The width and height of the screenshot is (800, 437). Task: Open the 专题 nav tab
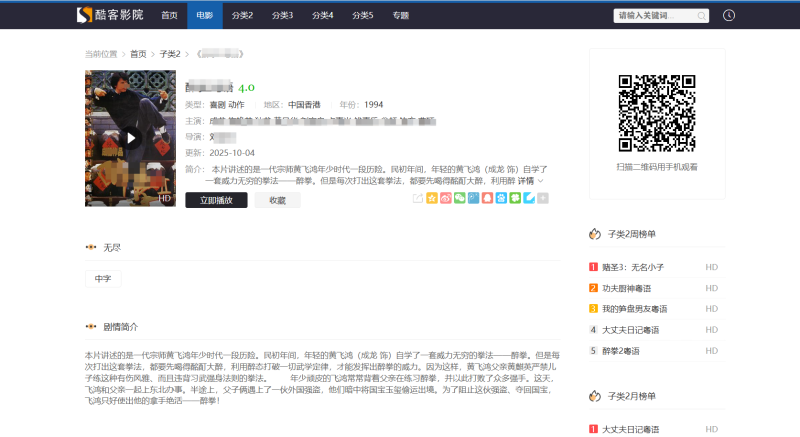pos(401,15)
